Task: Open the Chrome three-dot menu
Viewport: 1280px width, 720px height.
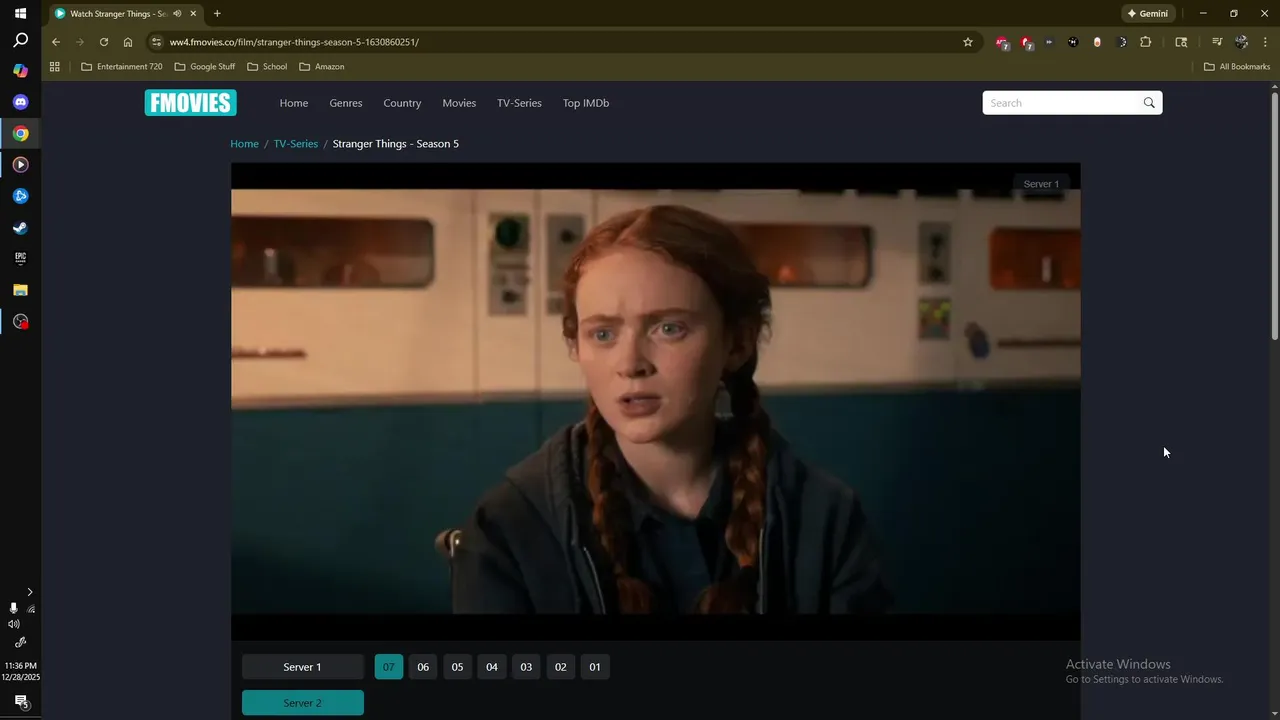Action: coord(1265,42)
